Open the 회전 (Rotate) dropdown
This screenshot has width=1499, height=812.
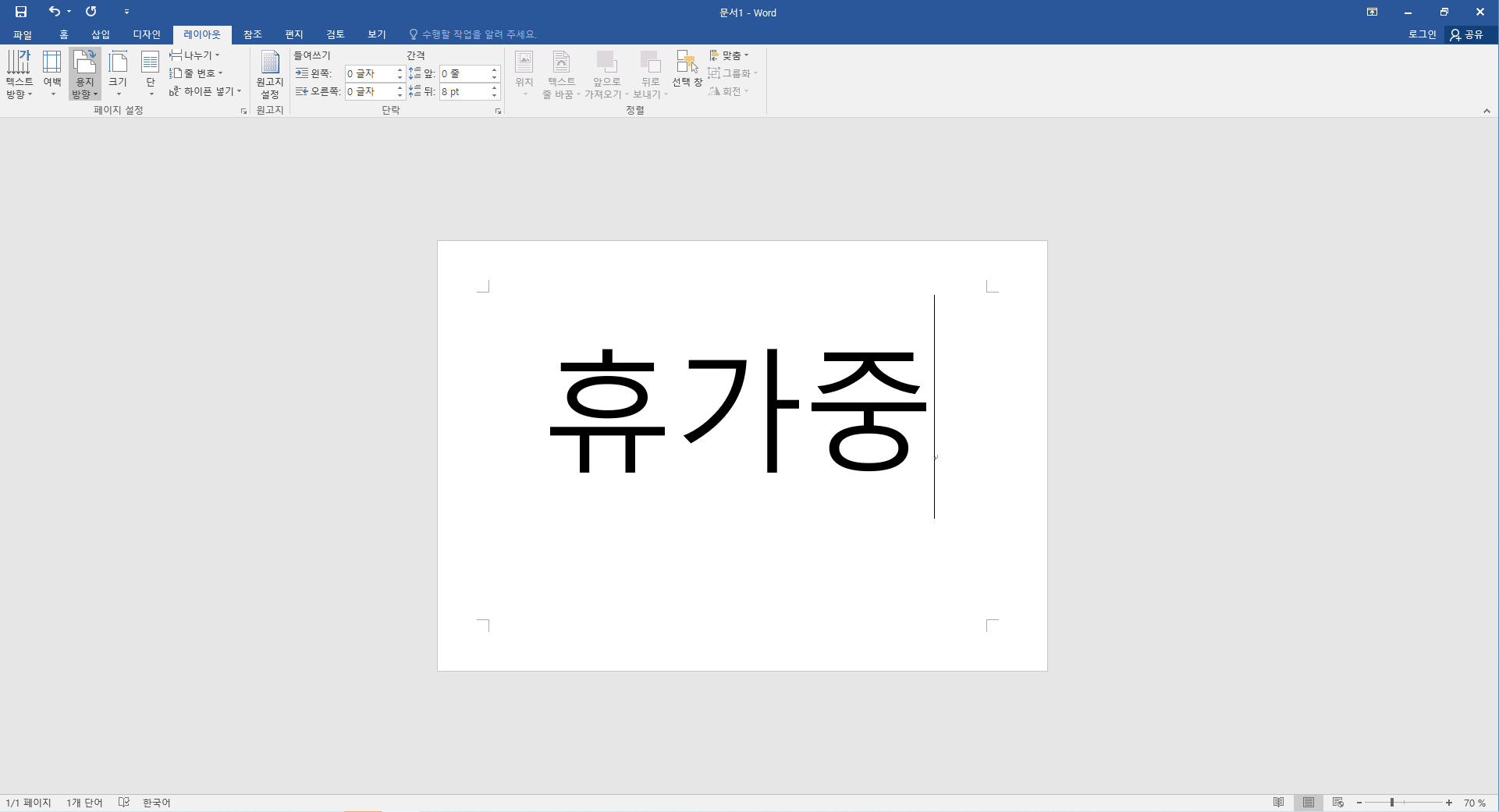pos(729,91)
